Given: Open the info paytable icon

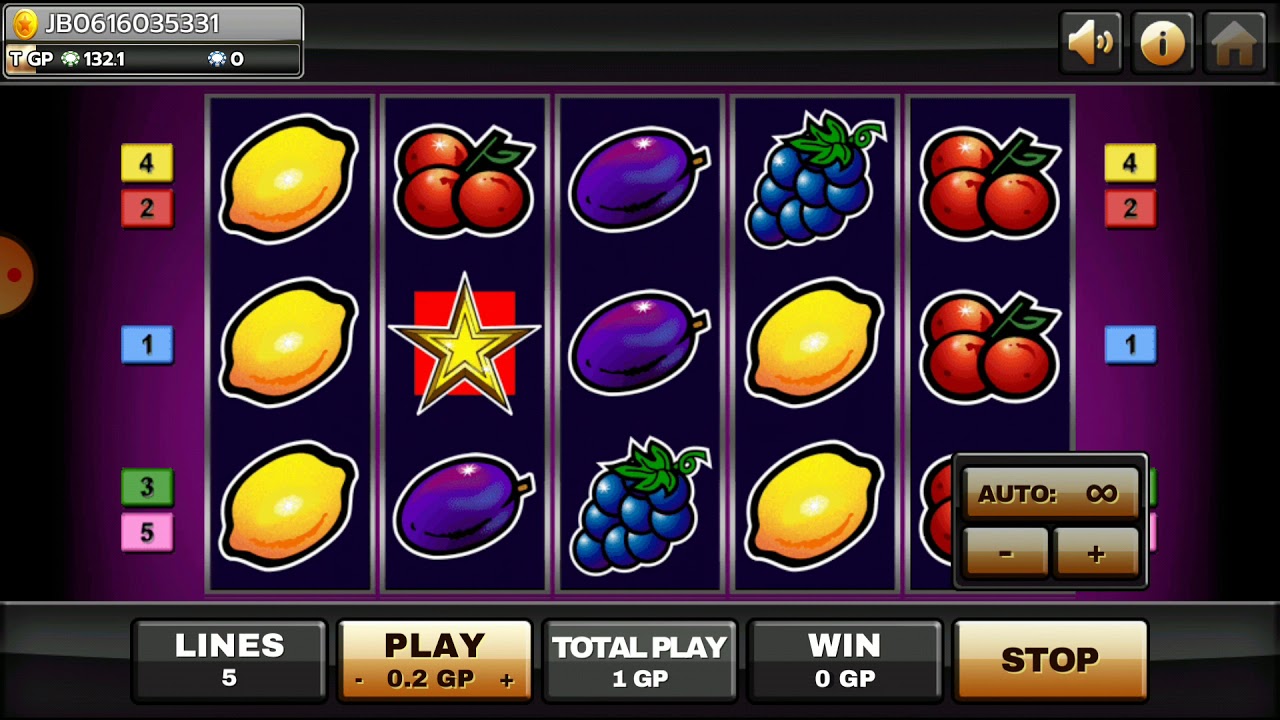Looking at the screenshot, I should tap(1163, 43).
